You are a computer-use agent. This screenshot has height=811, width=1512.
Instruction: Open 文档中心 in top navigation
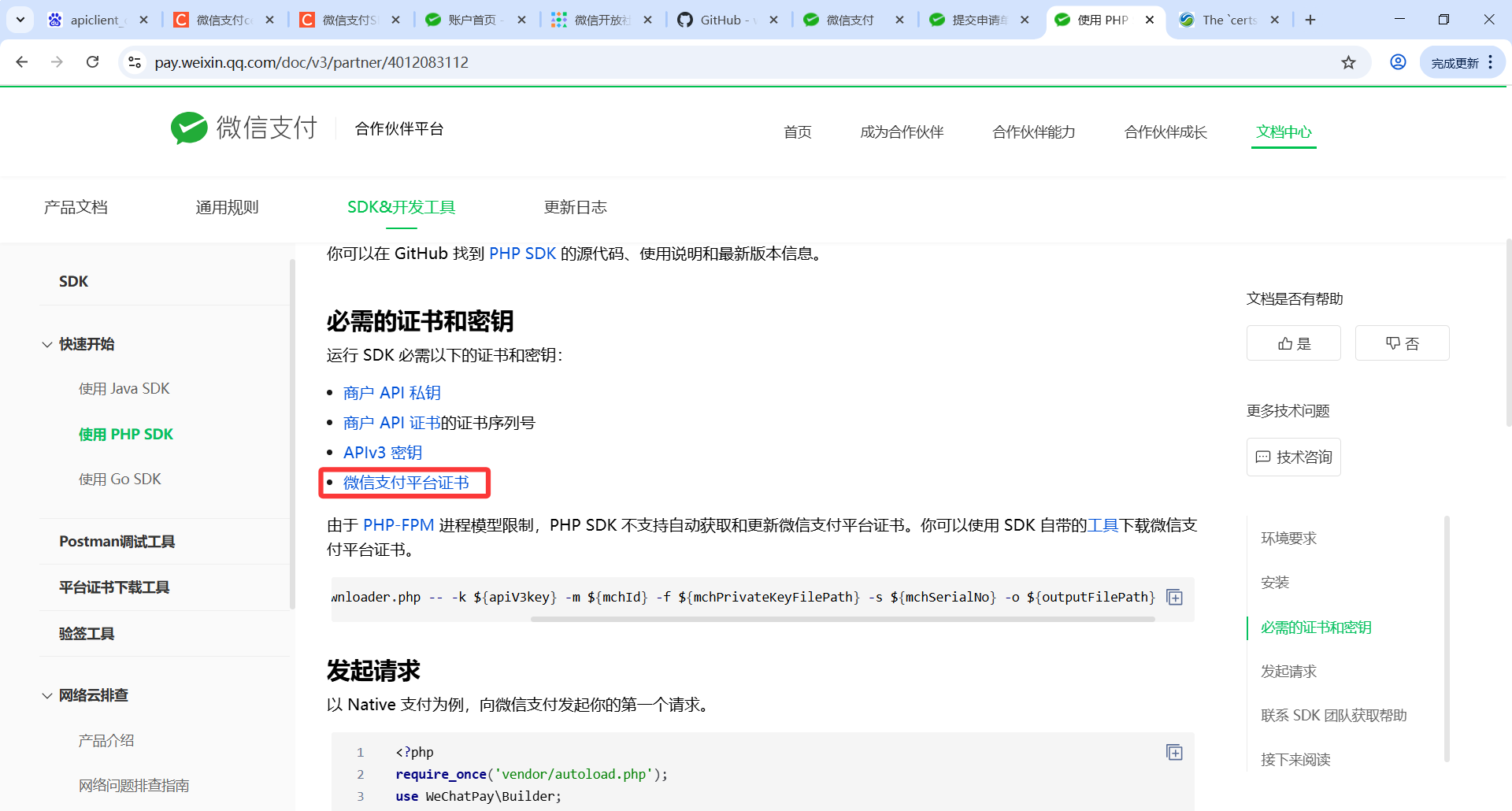point(1284,131)
